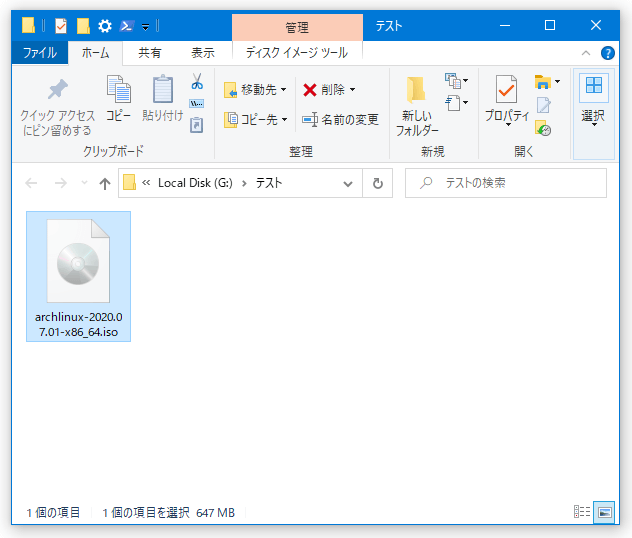Image resolution: width=632 pixels, height=538 pixels.
Task: Open the コピー先 (Copy to) dropdown
Action: [x=256, y=119]
